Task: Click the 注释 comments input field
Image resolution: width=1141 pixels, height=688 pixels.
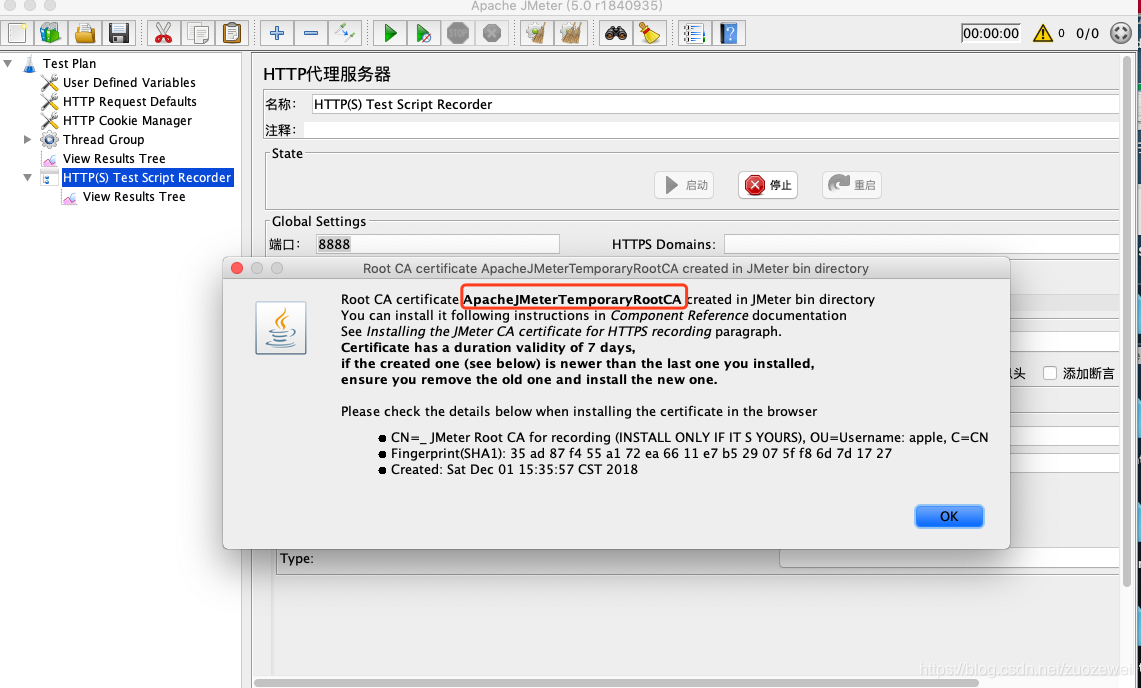Action: pos(711,130)
